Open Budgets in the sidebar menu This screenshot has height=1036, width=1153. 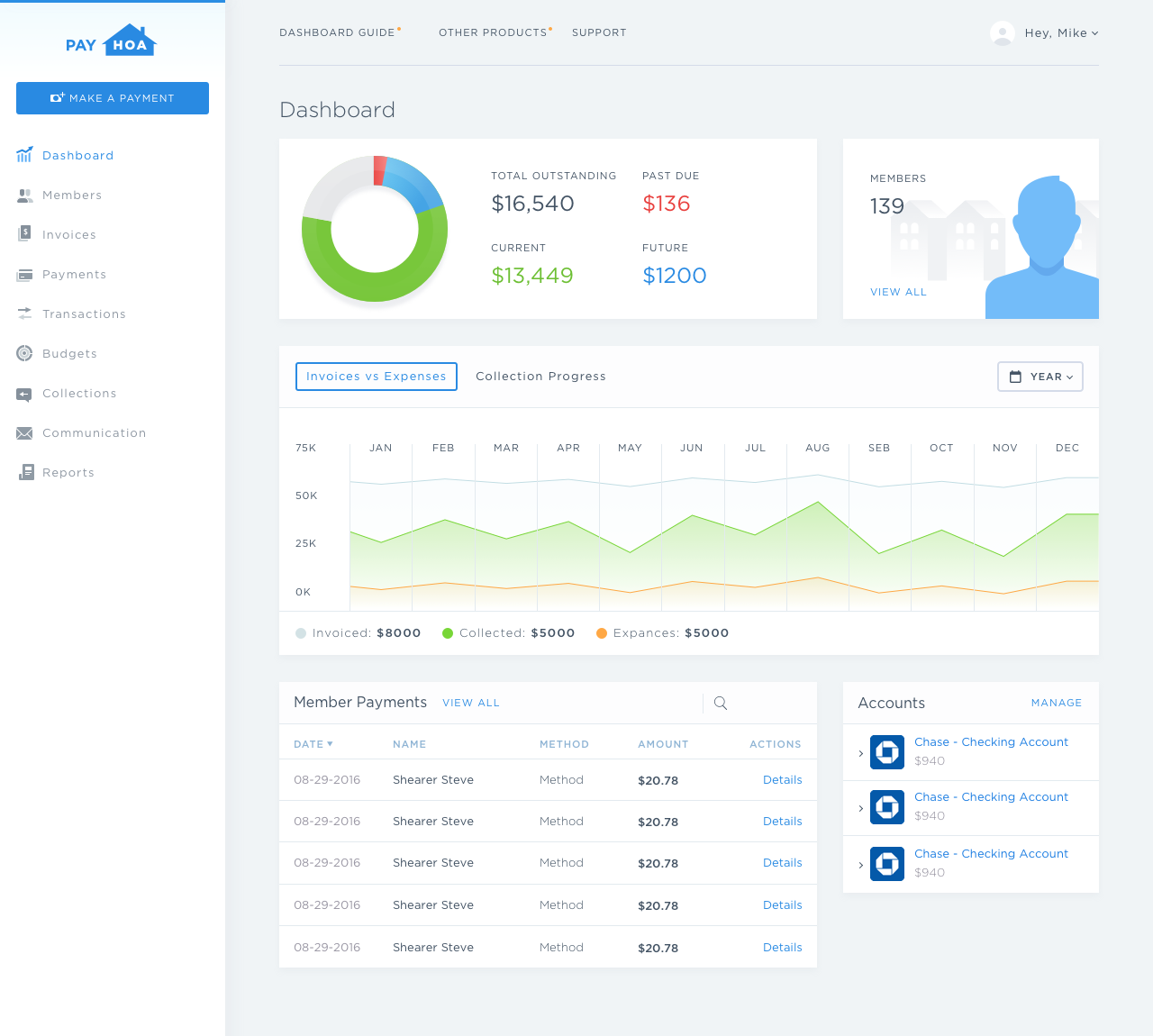(69, 353)
